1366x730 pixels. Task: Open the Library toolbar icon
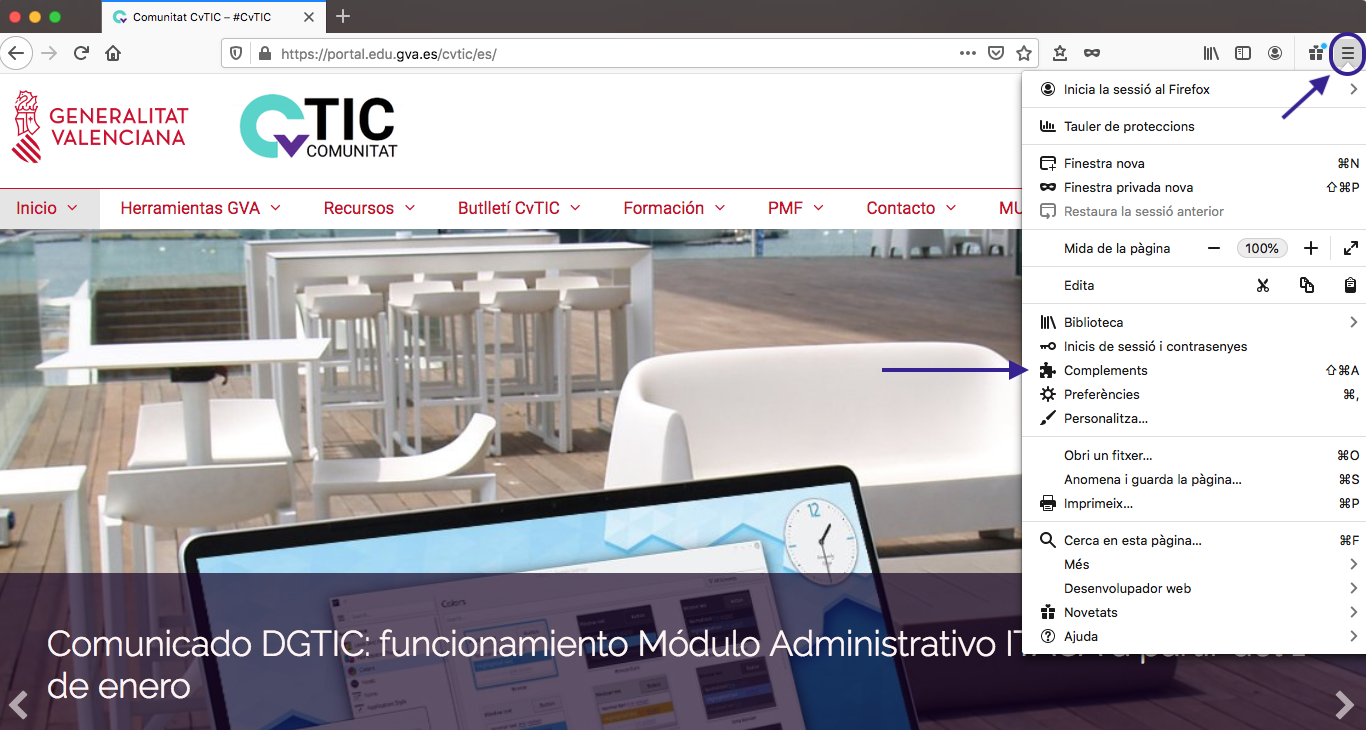pyautogui.click(x=1212, y=53)
